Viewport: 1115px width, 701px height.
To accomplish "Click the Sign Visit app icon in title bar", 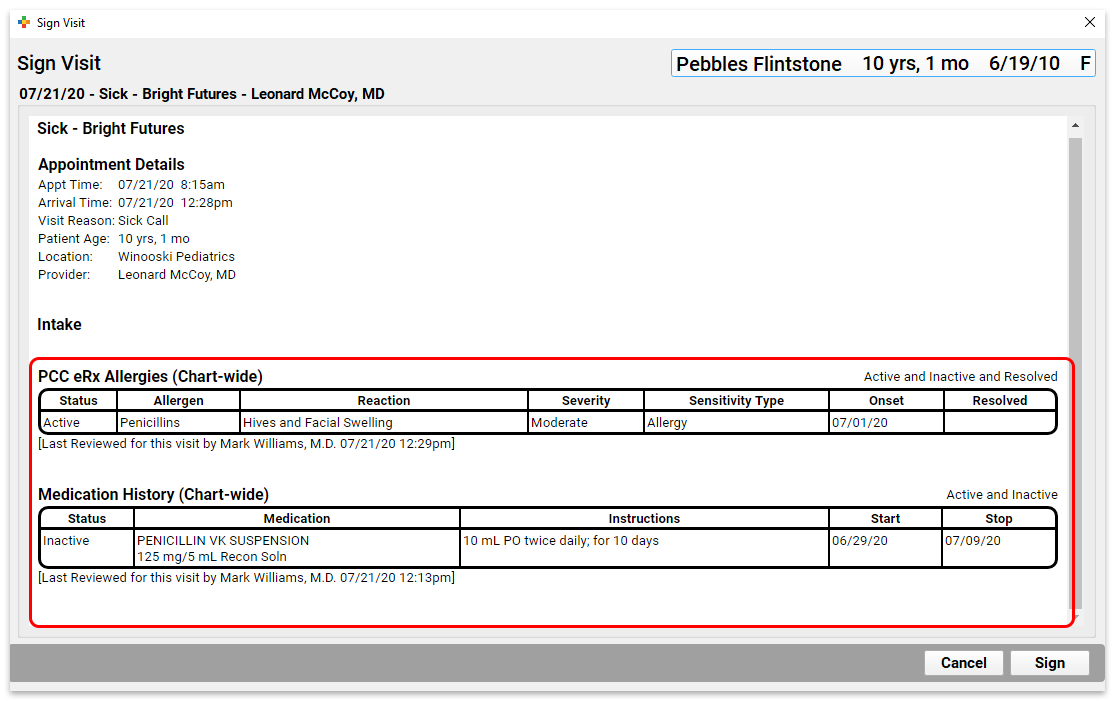I will click(24, 23).
